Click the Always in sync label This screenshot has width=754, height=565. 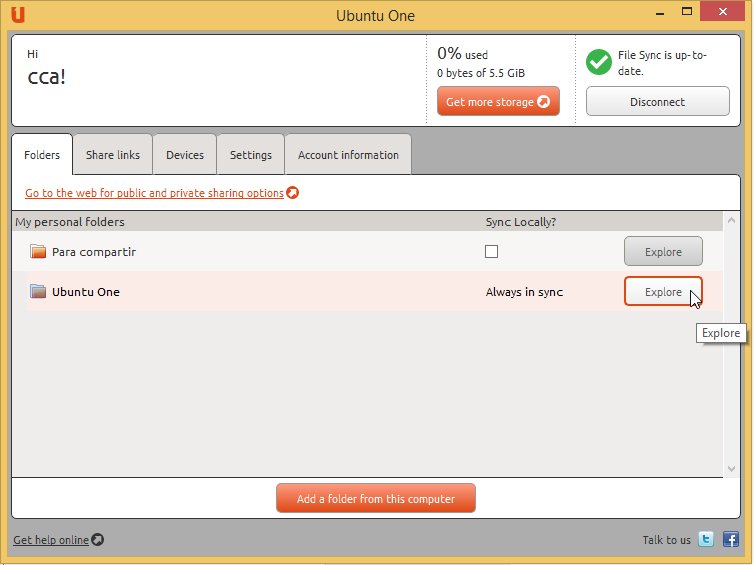(x=524, y=292)
